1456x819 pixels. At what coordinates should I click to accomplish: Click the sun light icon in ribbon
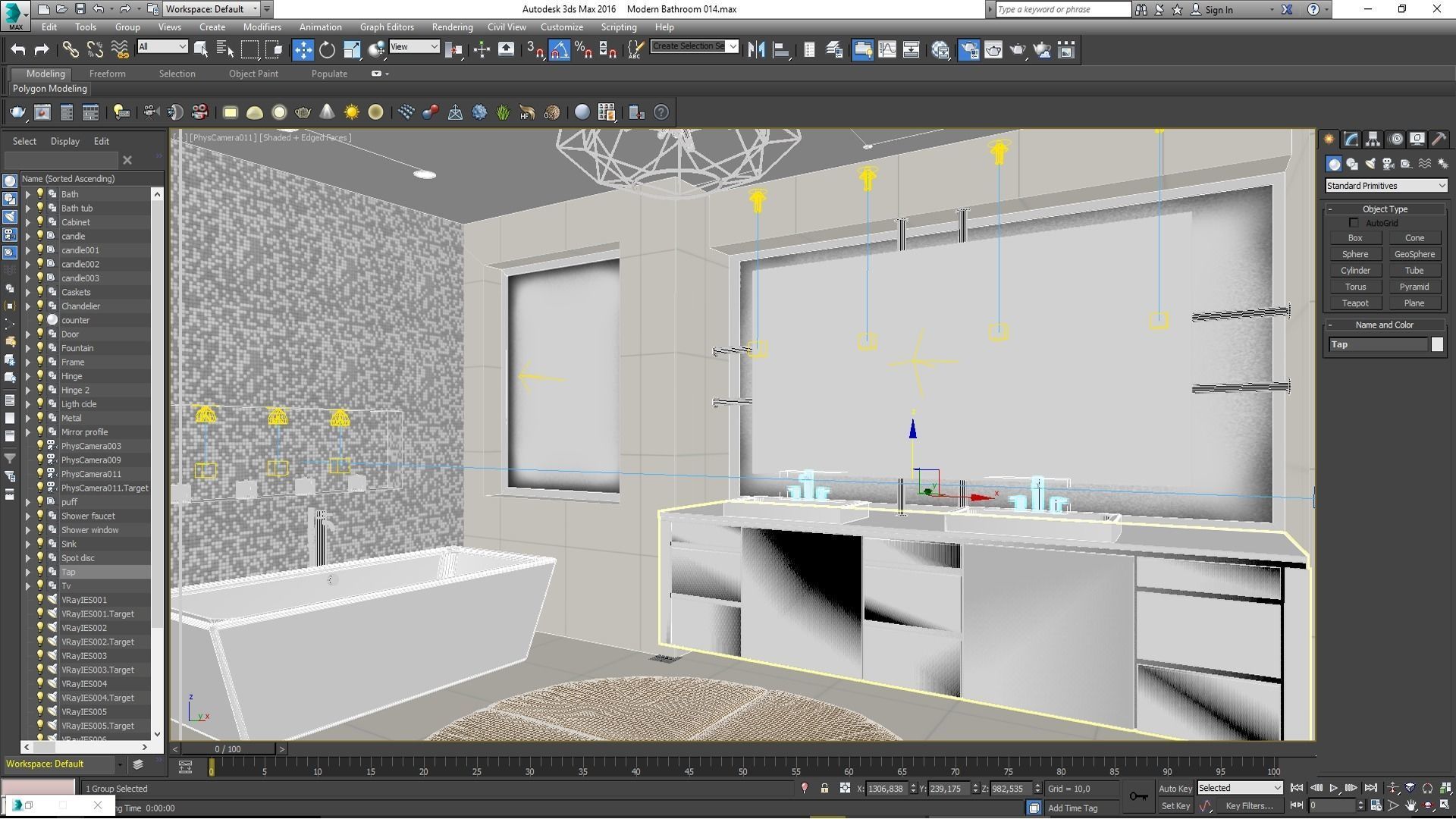click(351, 112)
